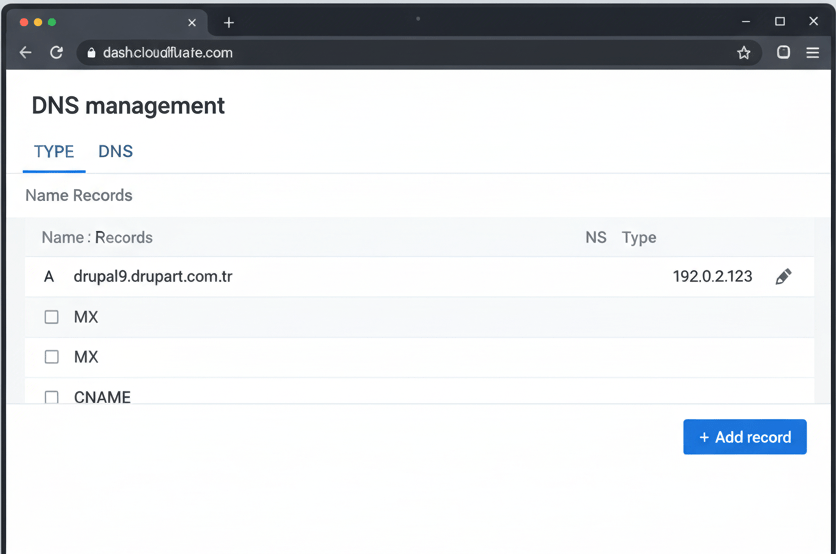Tick the second MX record checkbox
Screen dimensions: 836x554
pyautogui.click(x=52, y=357)
